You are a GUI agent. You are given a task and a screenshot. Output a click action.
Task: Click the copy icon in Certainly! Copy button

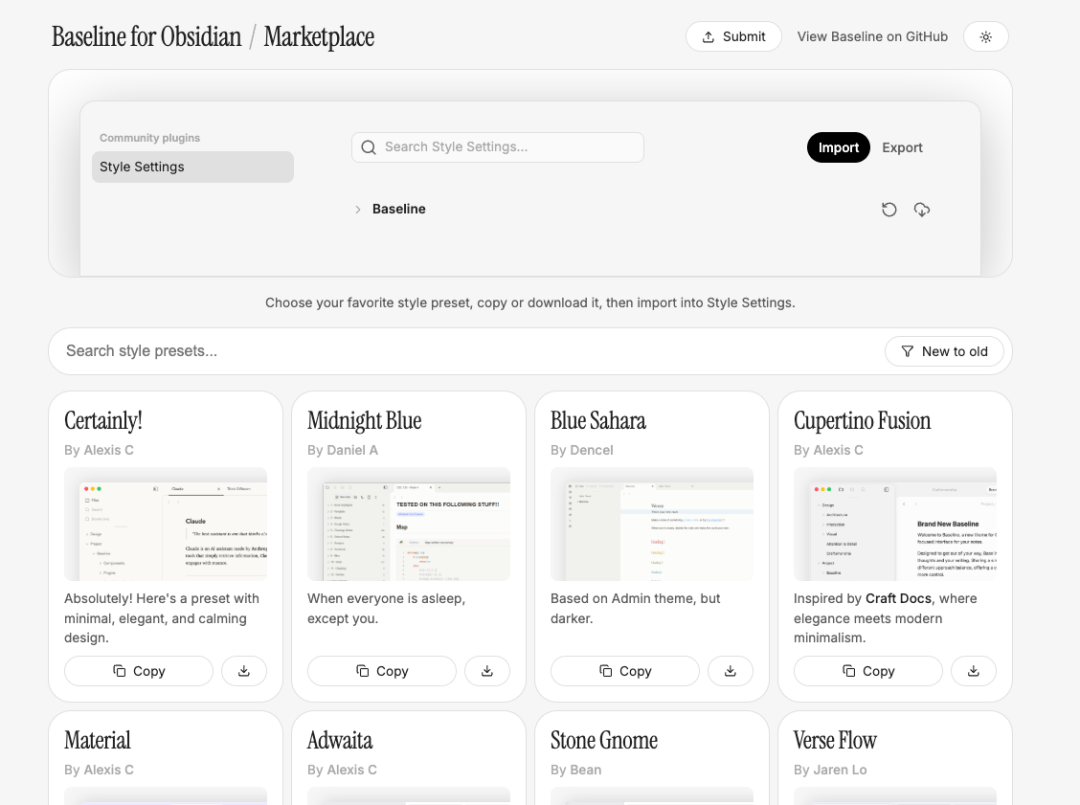[119, 671]
